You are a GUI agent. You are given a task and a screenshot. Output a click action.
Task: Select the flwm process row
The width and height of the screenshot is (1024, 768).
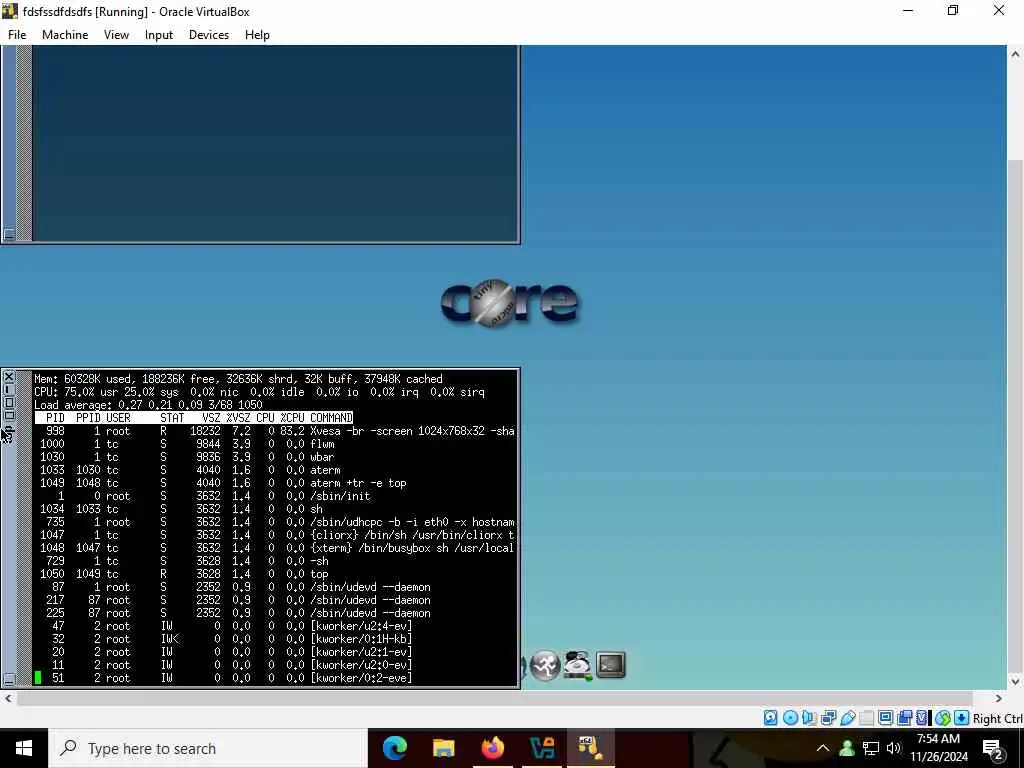pos(275,444)
